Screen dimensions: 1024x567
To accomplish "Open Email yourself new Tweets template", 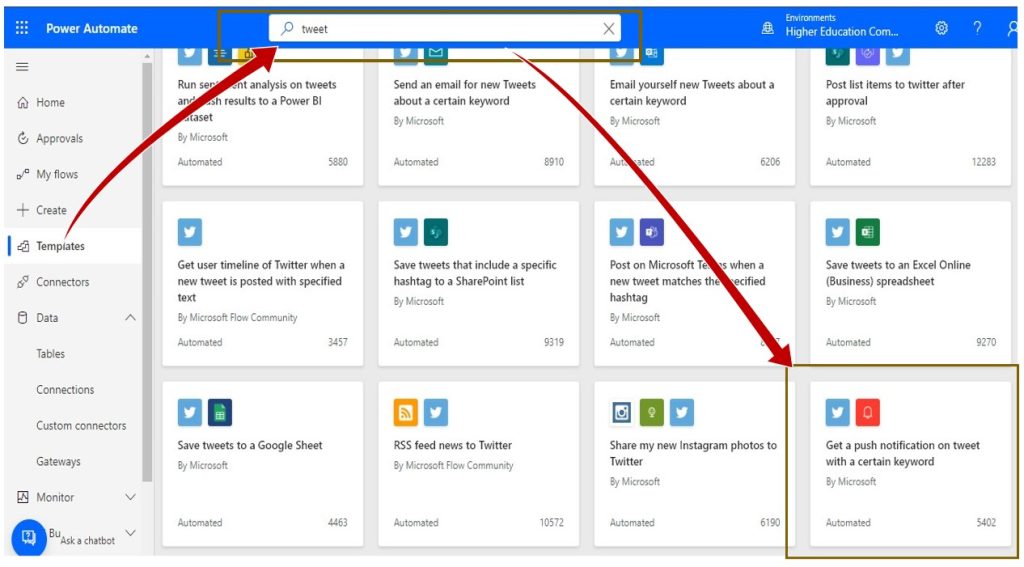I will click(695, 116).
